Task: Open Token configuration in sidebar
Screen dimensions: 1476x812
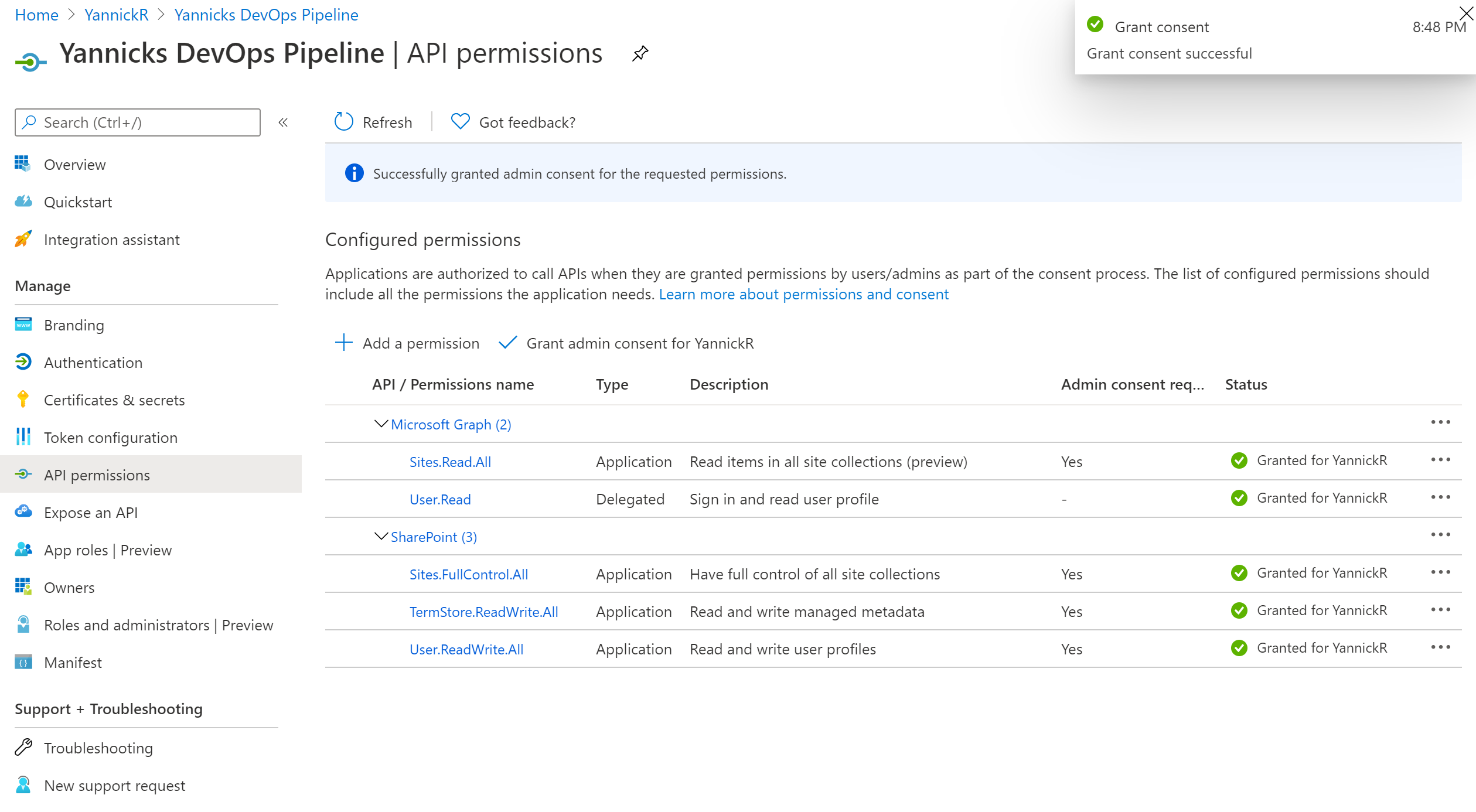Action: click(x=110, y=438)
